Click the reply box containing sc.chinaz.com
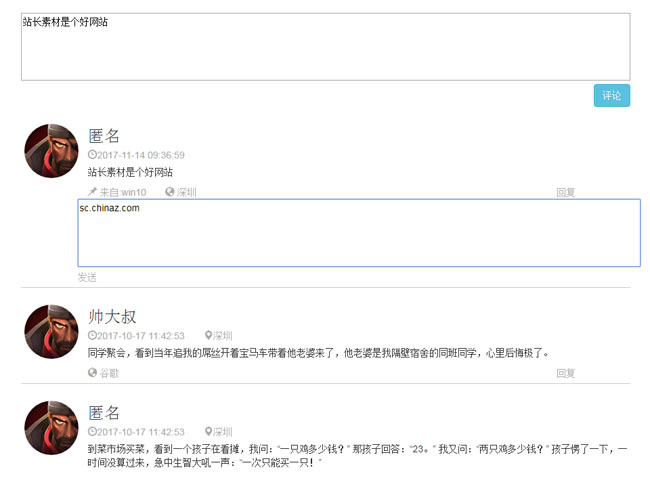The width and height of the screenshot is (650, 499). point(359,233)
